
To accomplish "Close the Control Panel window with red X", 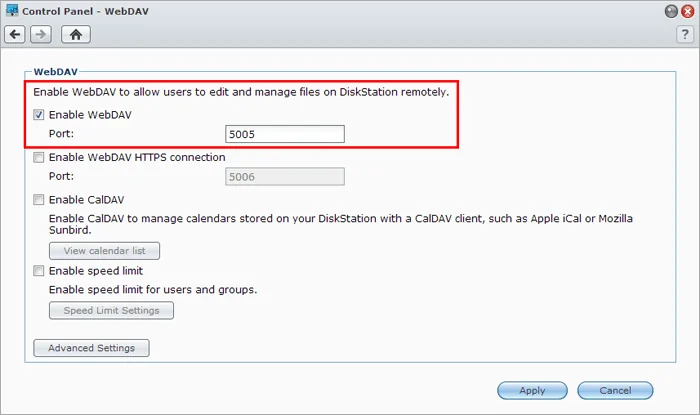I will [x=688, y=11].
